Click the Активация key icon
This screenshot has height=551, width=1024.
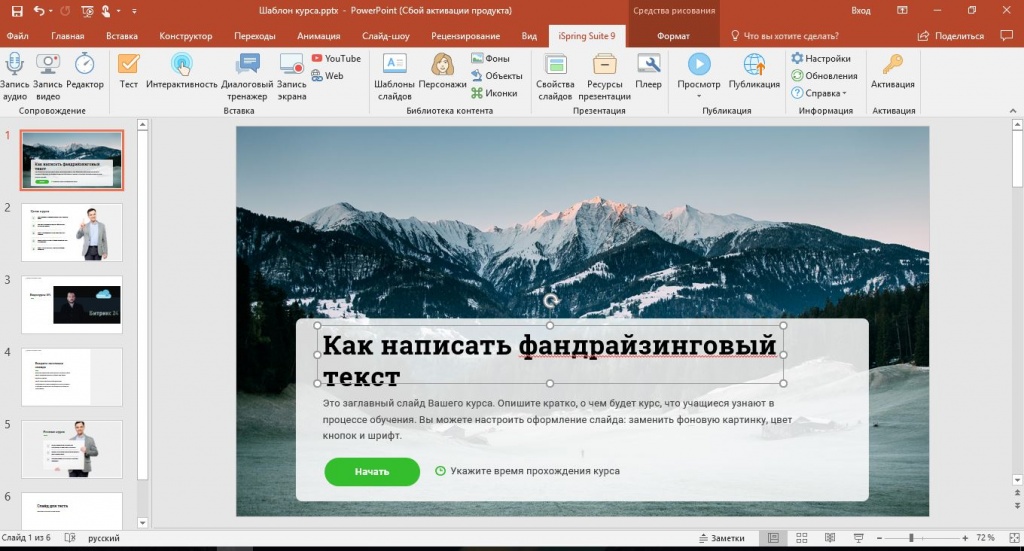[x=892, y=65]
